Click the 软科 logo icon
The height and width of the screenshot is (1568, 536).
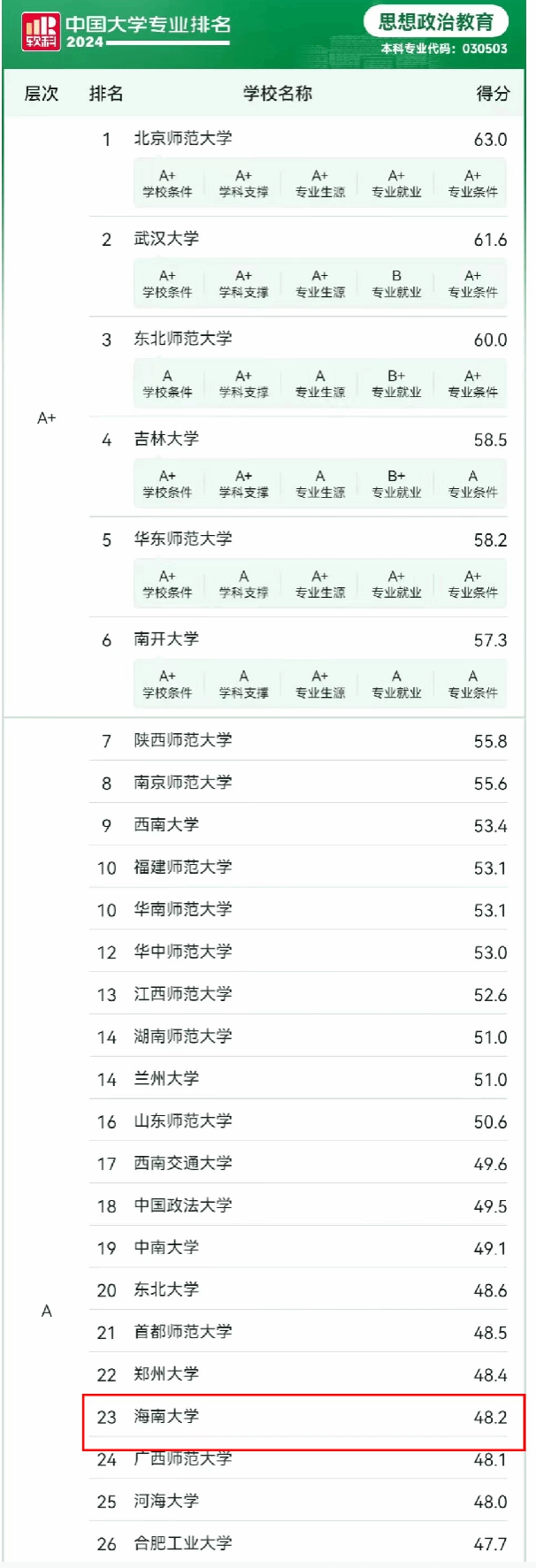point(41,31)
